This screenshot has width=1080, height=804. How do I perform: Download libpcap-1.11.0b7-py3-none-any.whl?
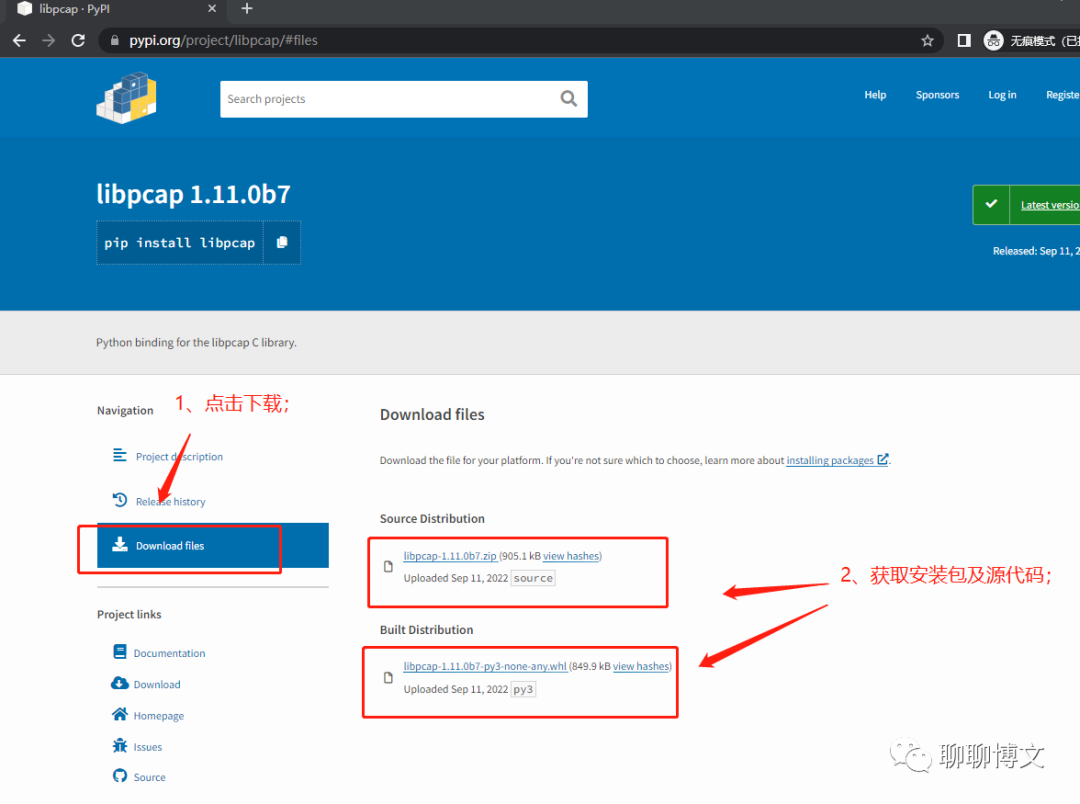[484, 665]
